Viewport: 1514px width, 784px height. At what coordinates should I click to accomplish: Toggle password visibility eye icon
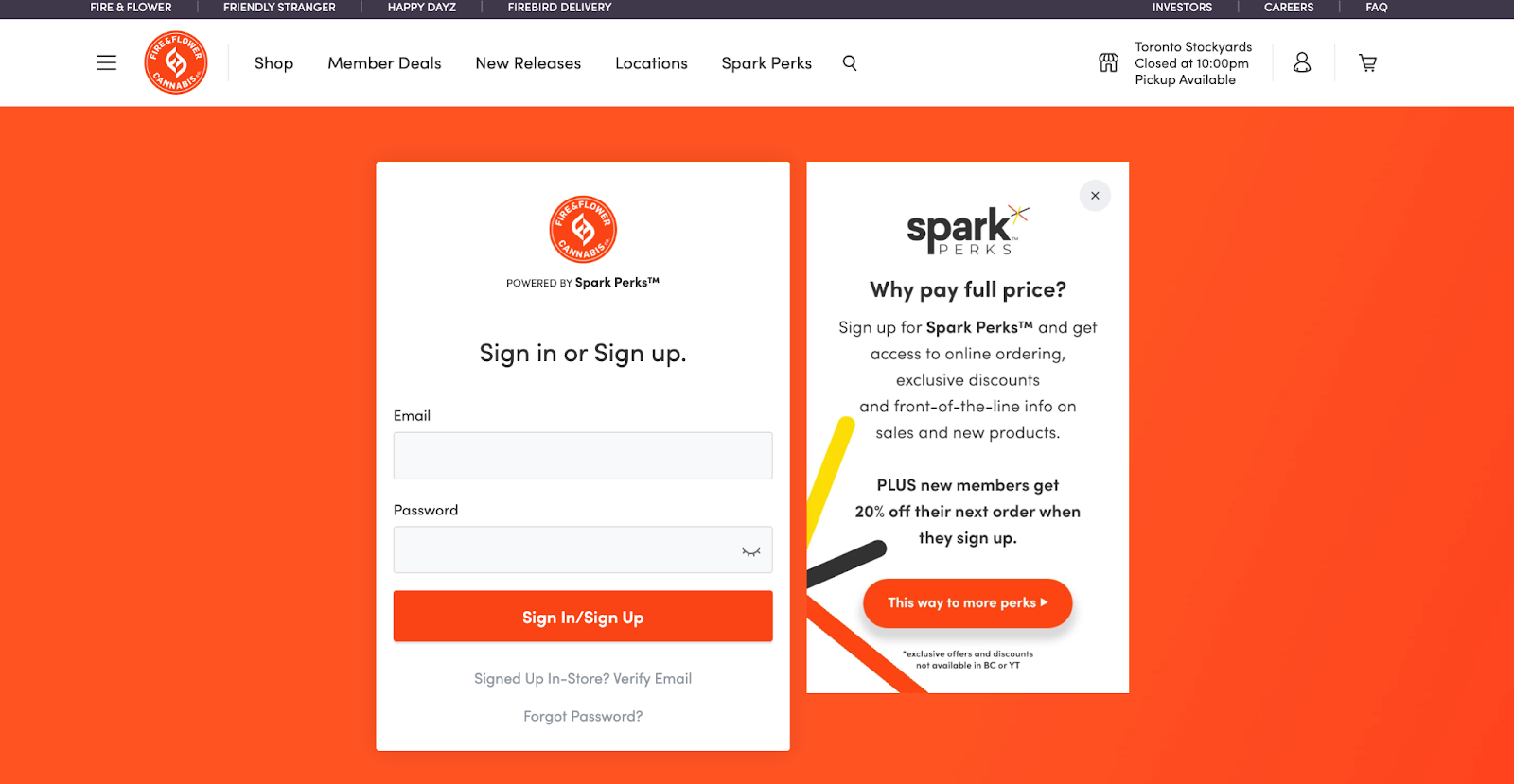tap(750, 551)
